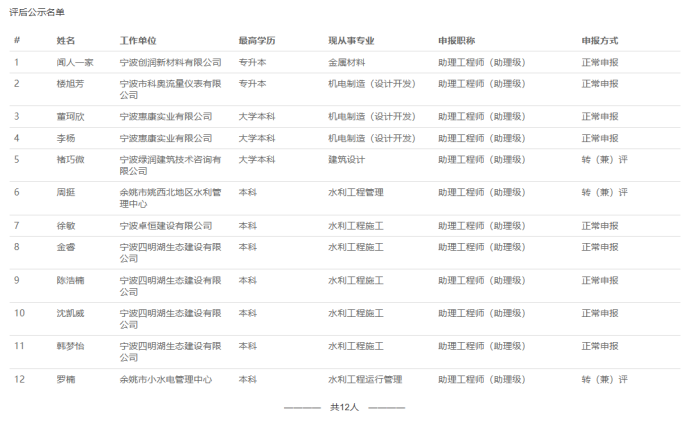Click the 现从事专业 column header
692x425 pixels.
coord(351,41)
